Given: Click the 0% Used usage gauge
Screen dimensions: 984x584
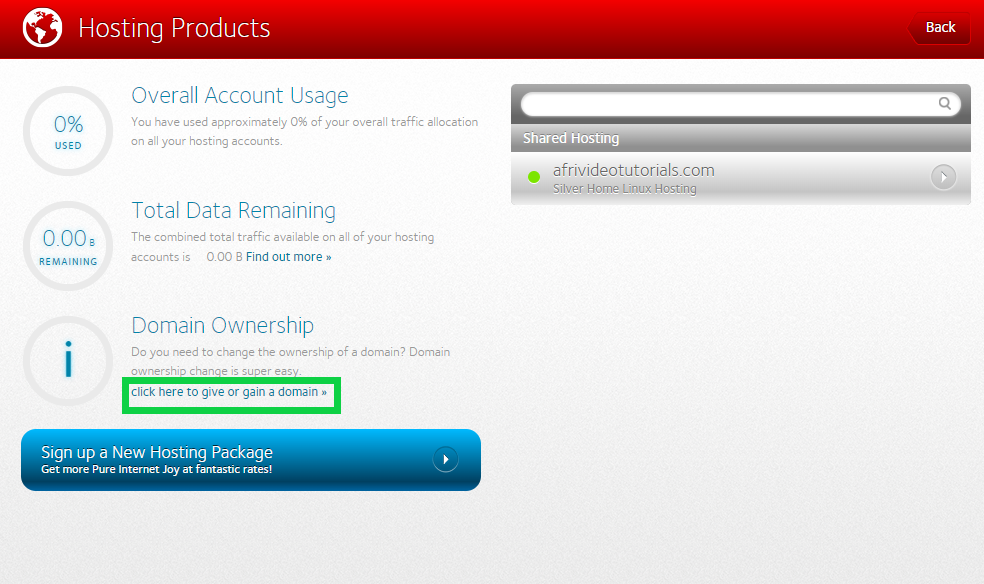Looking at the screenshot, I should [68, 131].
